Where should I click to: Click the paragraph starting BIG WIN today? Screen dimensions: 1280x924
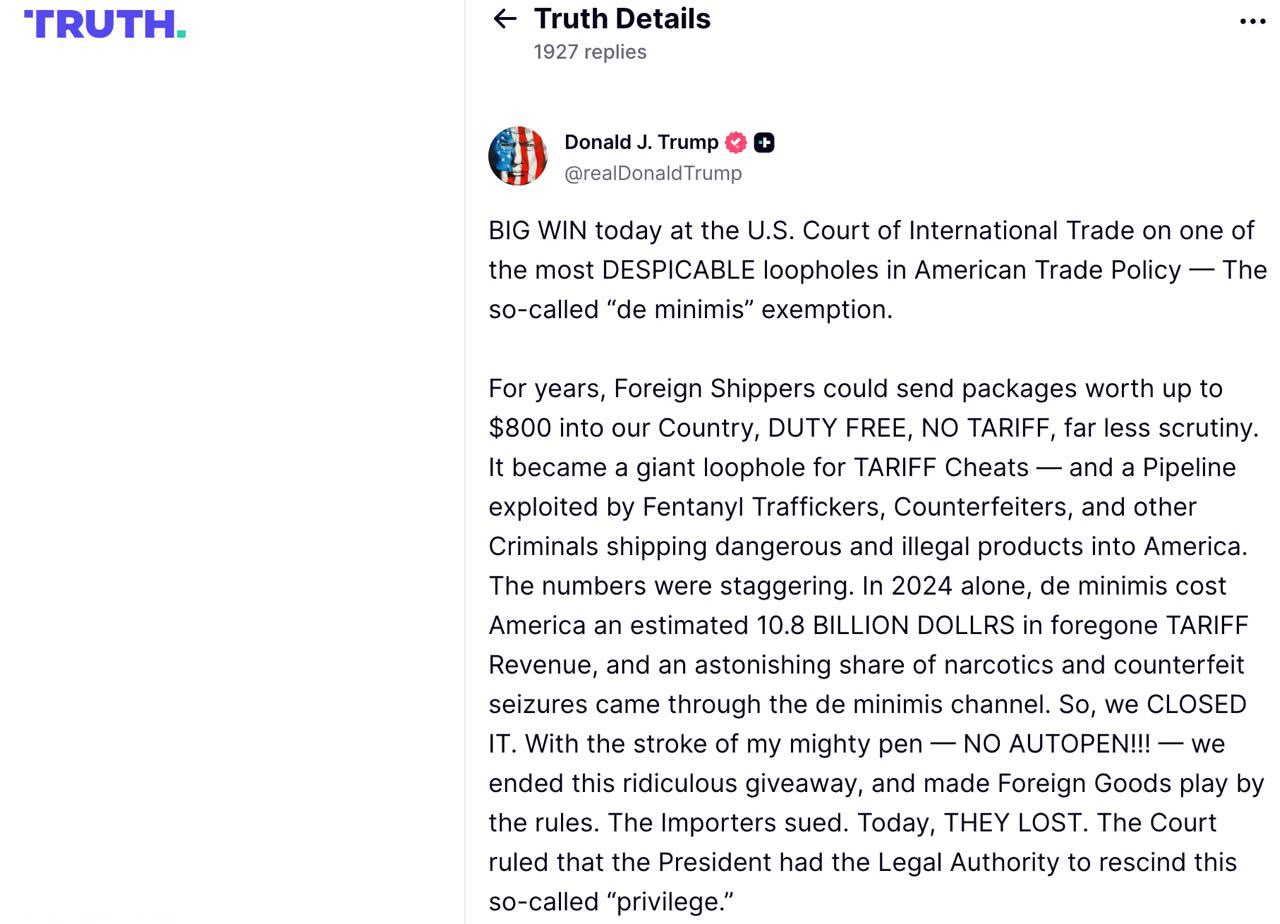coord(878,270)
